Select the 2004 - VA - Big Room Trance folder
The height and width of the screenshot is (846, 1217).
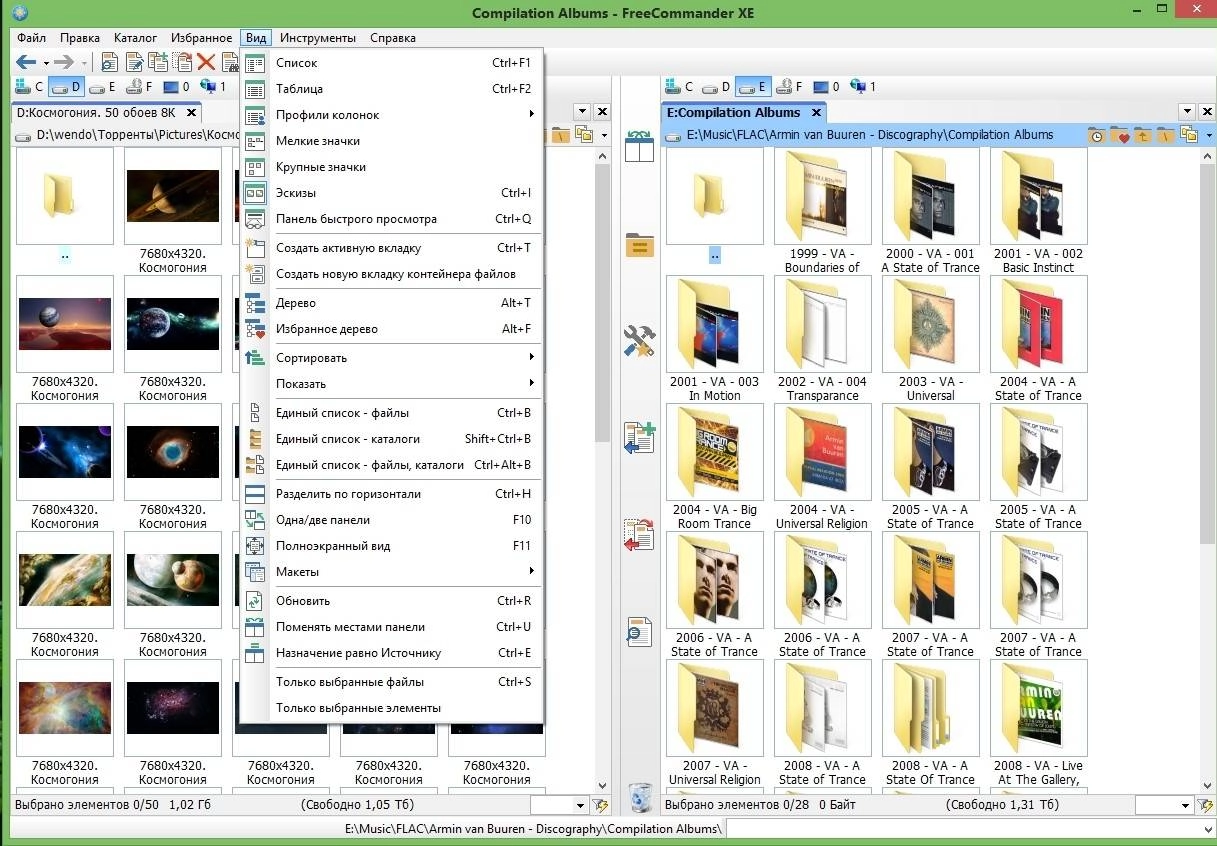[715, 466]
